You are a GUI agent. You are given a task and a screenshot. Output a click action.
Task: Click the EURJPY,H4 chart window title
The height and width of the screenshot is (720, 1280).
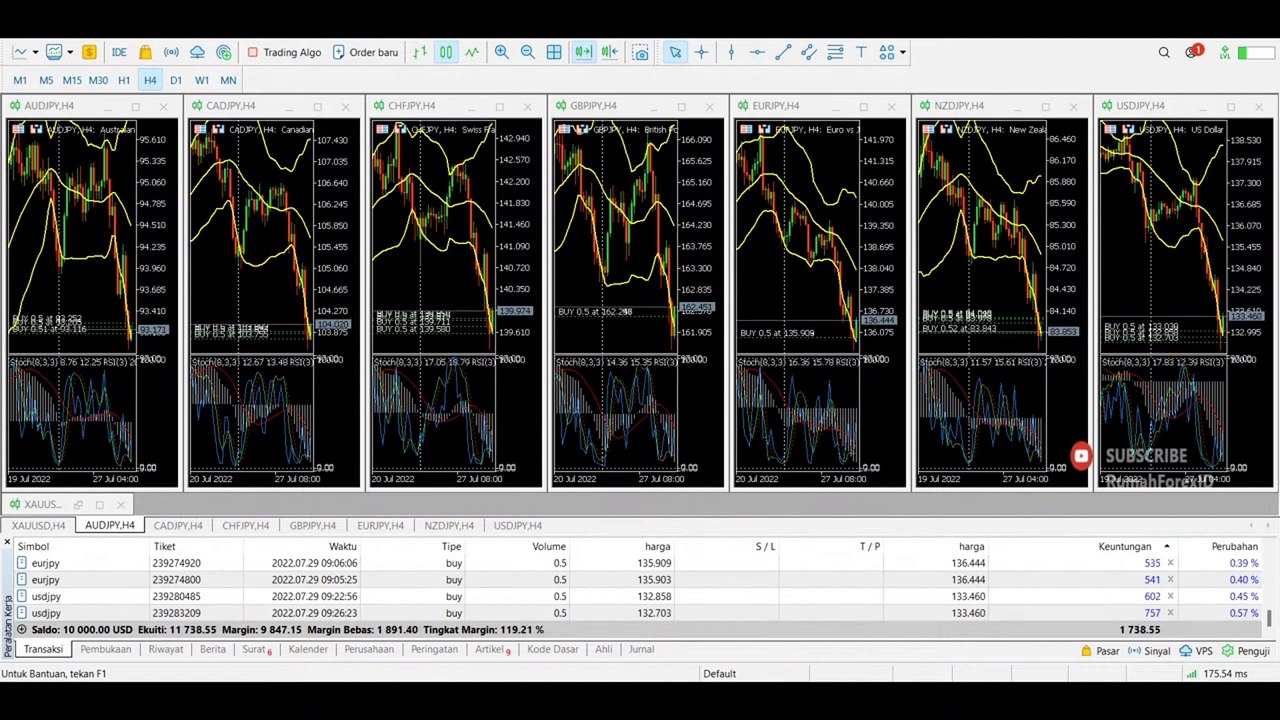(x=775, y=106)
